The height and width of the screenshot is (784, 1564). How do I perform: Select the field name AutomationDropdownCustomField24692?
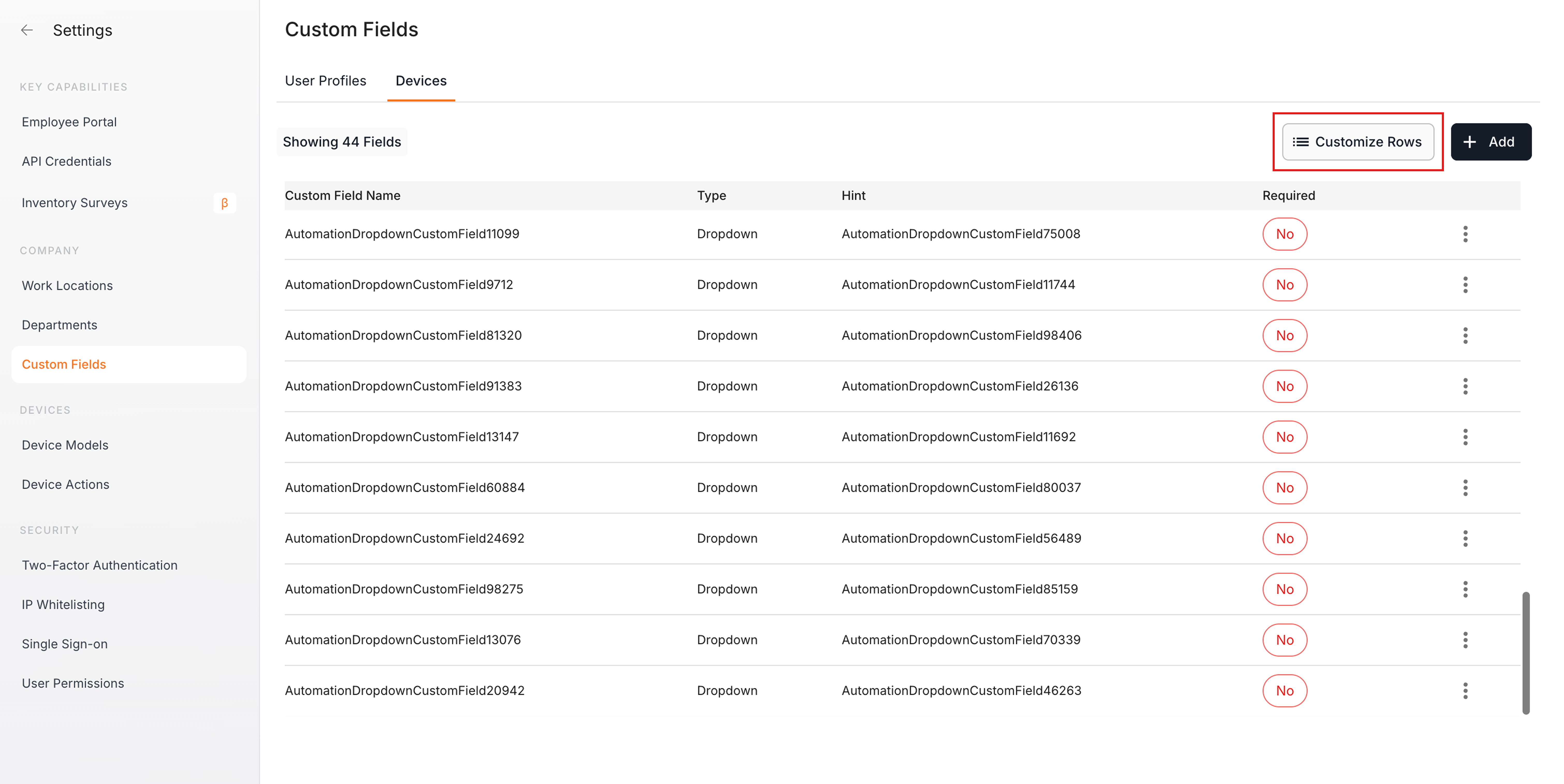click(404, 539)
